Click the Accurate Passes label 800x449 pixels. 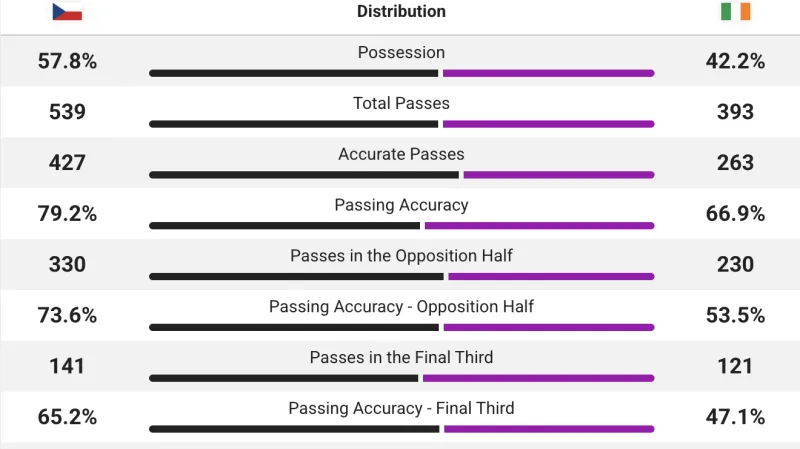pyautogui.click(x=401, y=155)
